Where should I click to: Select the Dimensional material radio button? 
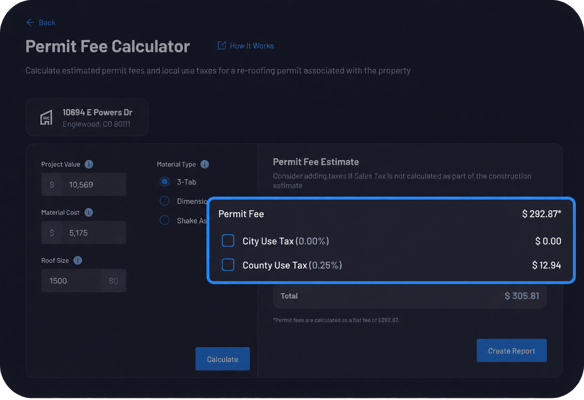click(x=165, y=201)
